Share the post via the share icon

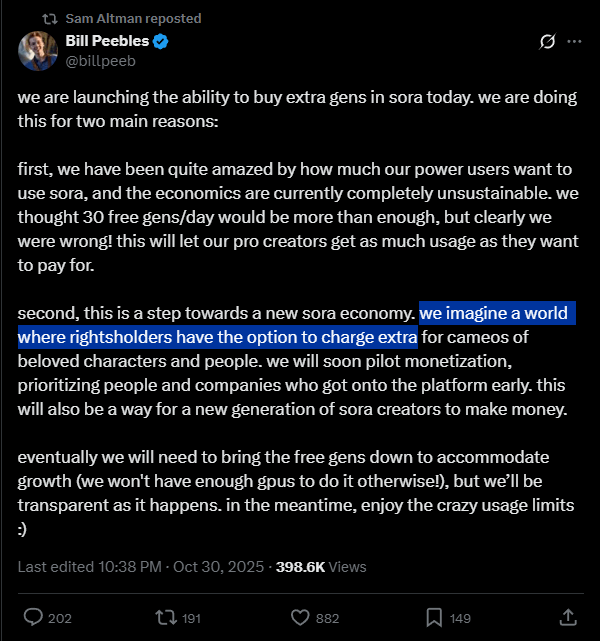(567, 617)
